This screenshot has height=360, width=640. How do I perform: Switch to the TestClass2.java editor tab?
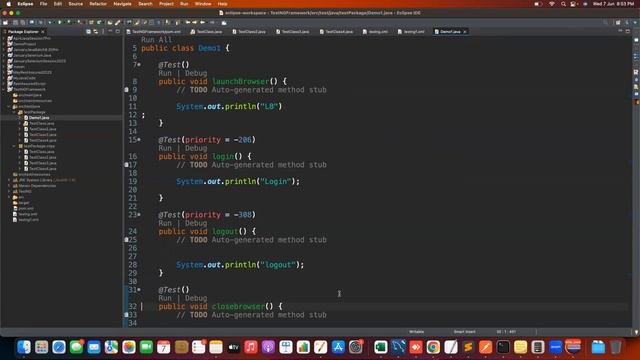coord(249,31)
